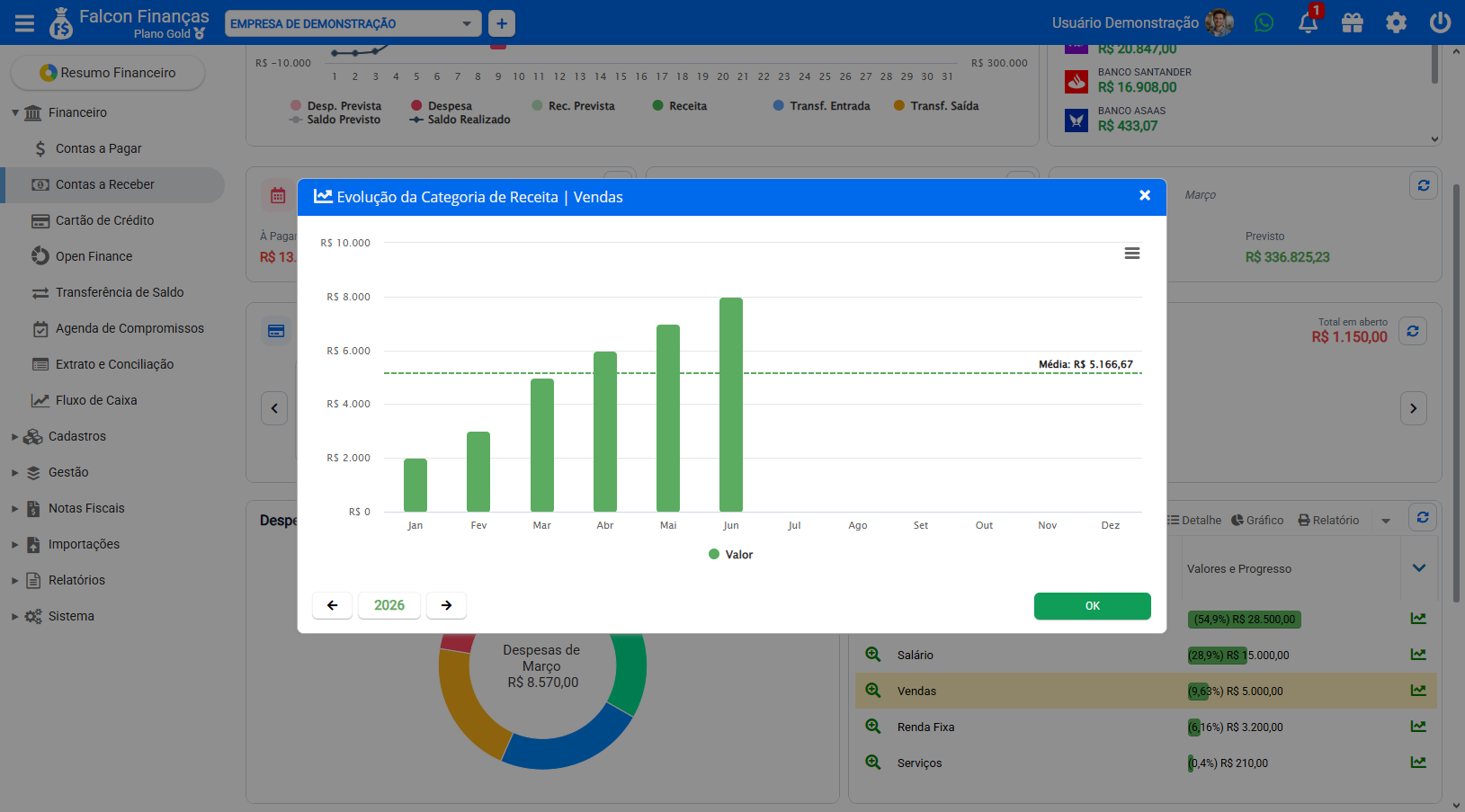The image size is (1465, 812).
Task: Go to next year arrow
Action: [446, 605]
